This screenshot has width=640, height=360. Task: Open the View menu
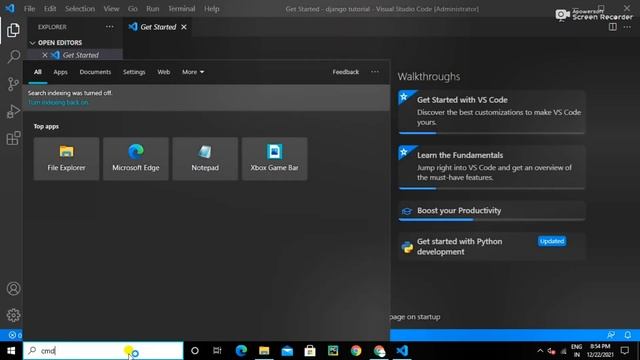coord(111,9)
